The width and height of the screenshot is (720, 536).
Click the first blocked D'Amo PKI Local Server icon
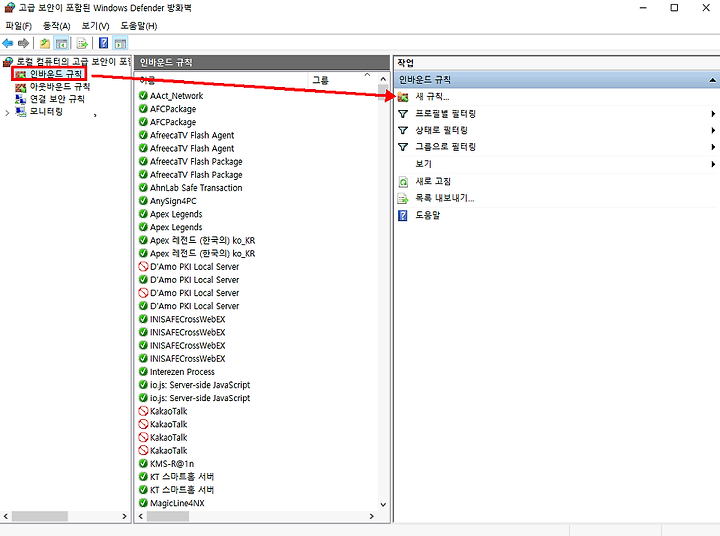143,266
